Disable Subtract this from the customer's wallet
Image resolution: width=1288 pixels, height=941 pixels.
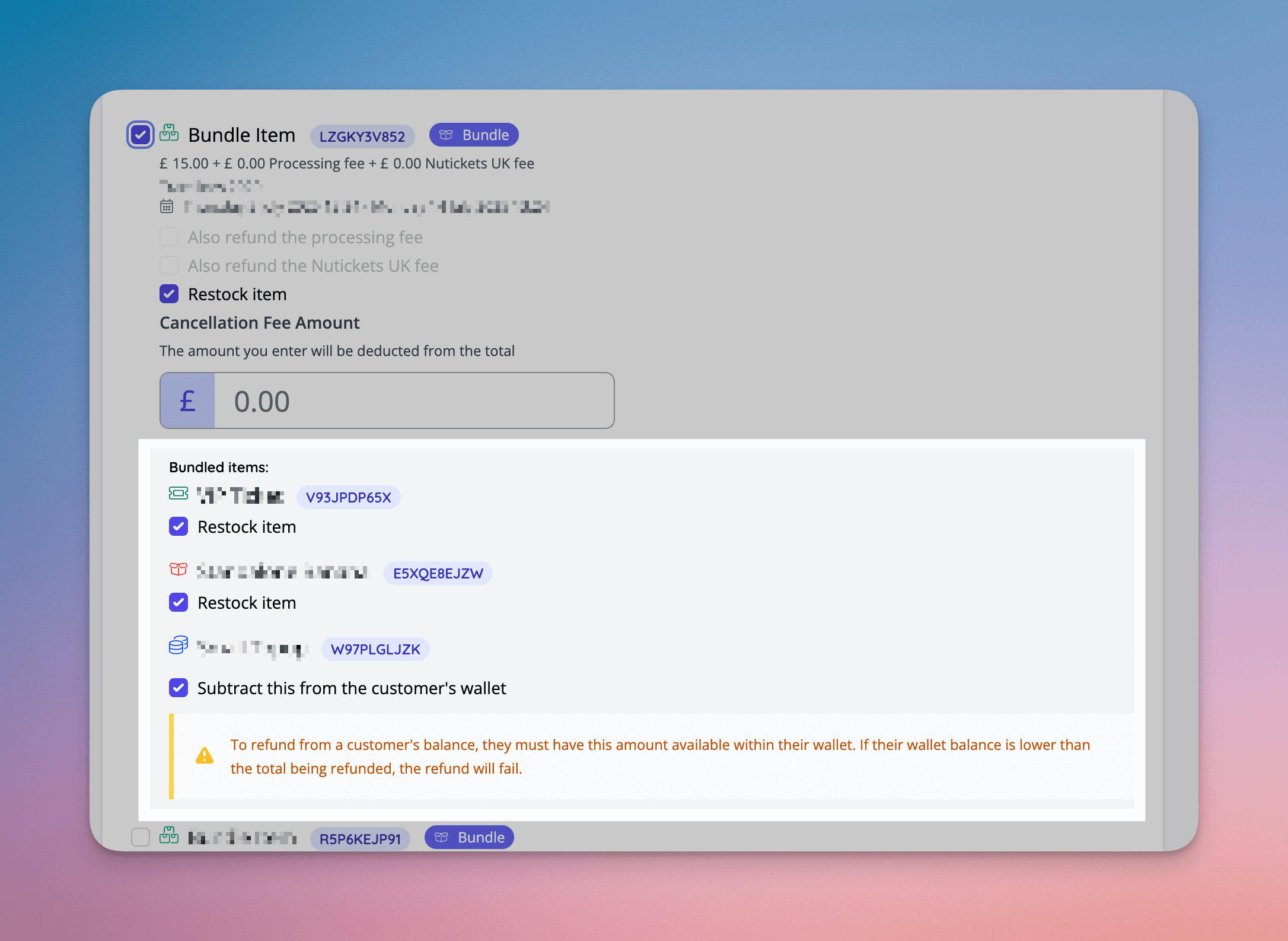tap(178, 688)
